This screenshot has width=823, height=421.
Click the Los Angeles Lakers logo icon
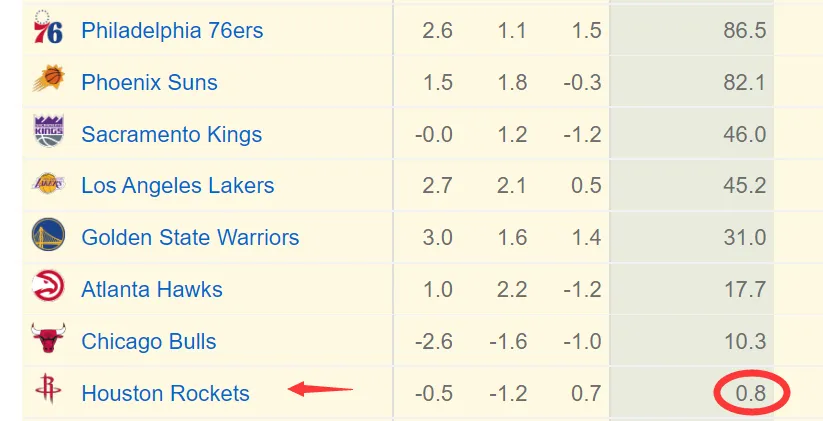point(48,184)
